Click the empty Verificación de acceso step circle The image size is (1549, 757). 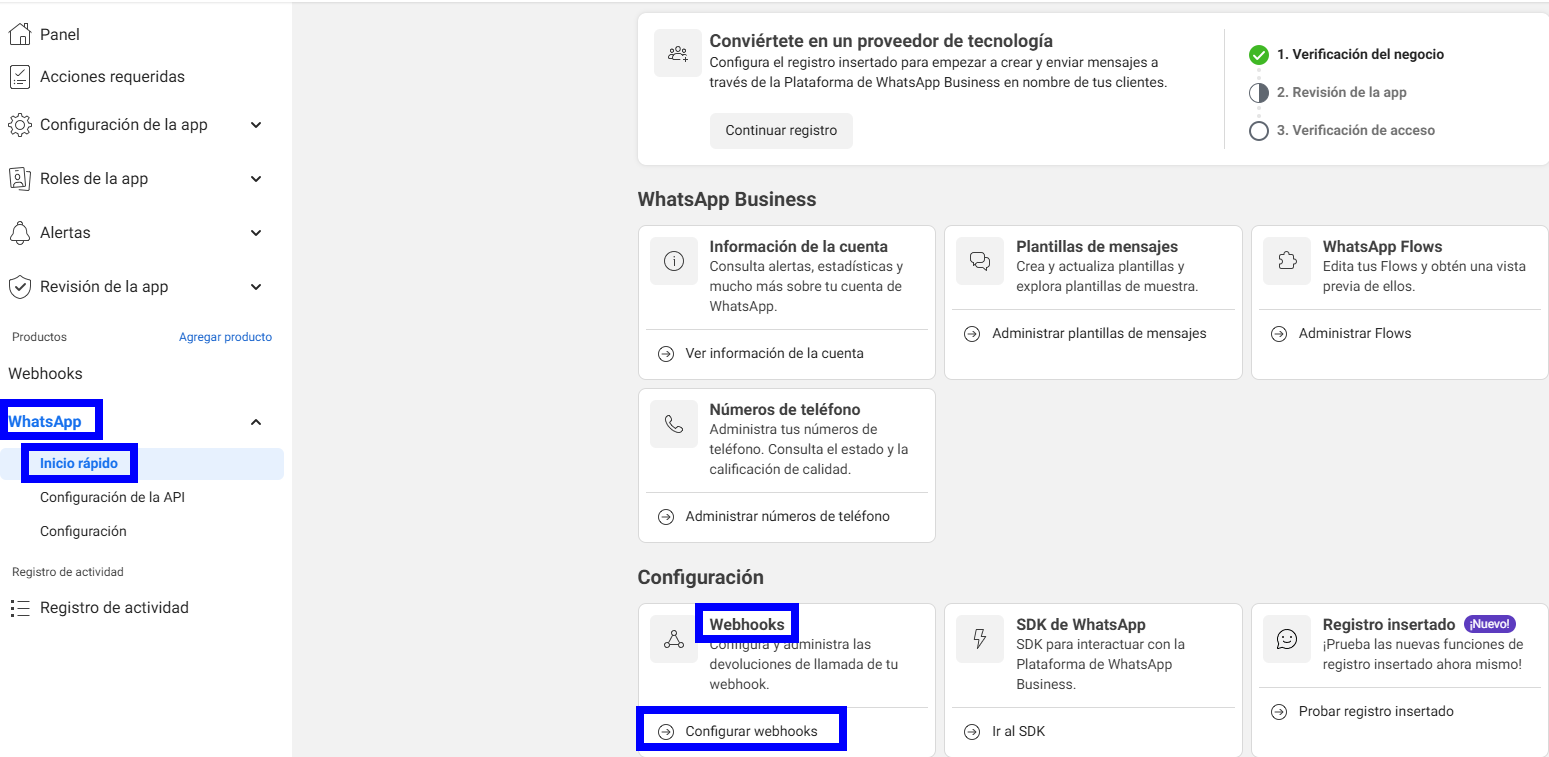tap(1259, 131)
